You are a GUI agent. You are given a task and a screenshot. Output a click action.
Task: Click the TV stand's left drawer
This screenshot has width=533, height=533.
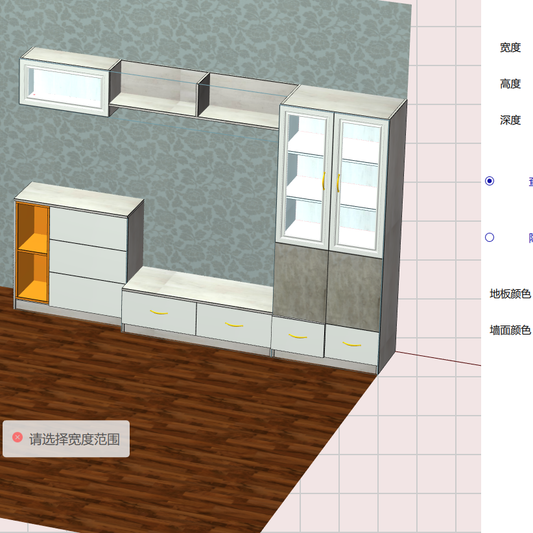tap(159, 313)
